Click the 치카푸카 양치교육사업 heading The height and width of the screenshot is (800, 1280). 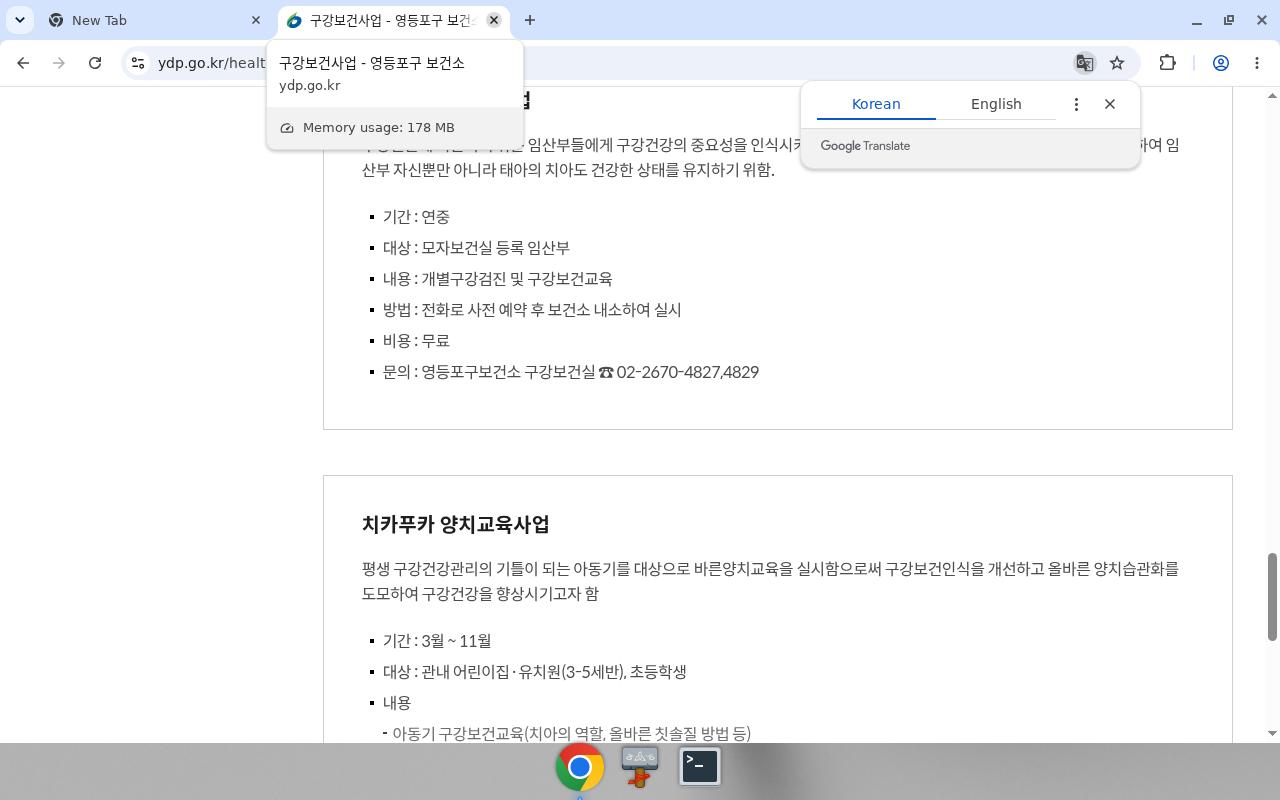click(456, 525)
